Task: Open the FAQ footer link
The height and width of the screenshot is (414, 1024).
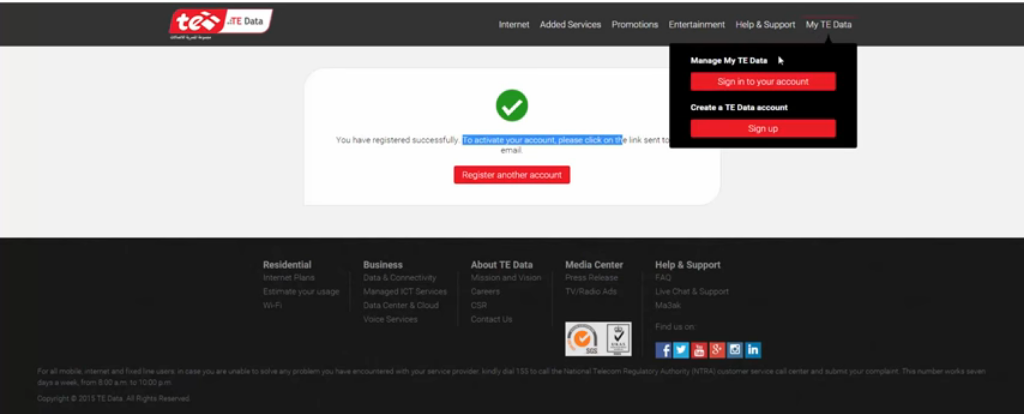Action: 663,278
